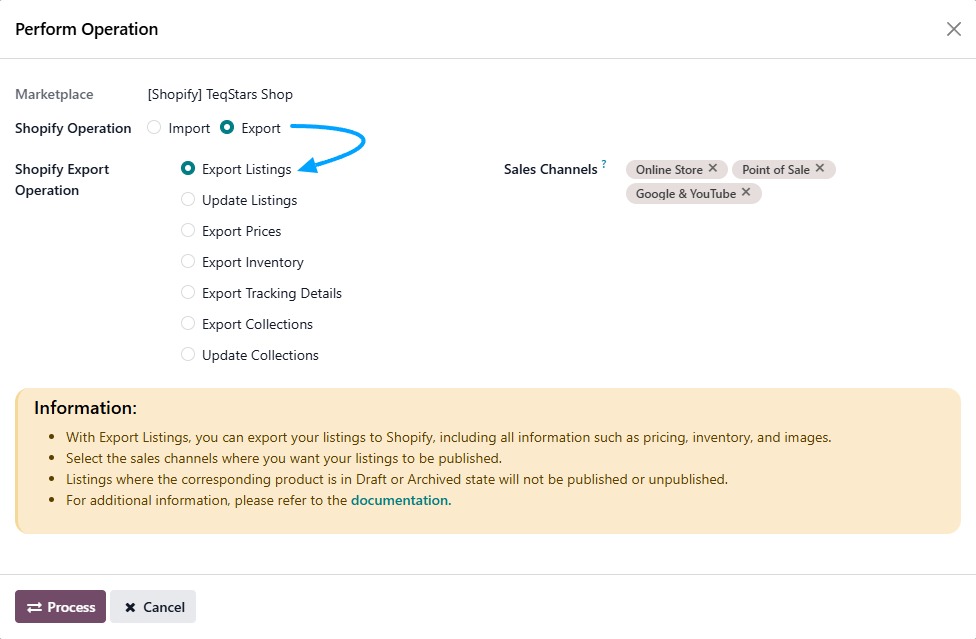Click the Information heading
This screenshot has width=976, height=639.
click(x=85, y=408)
